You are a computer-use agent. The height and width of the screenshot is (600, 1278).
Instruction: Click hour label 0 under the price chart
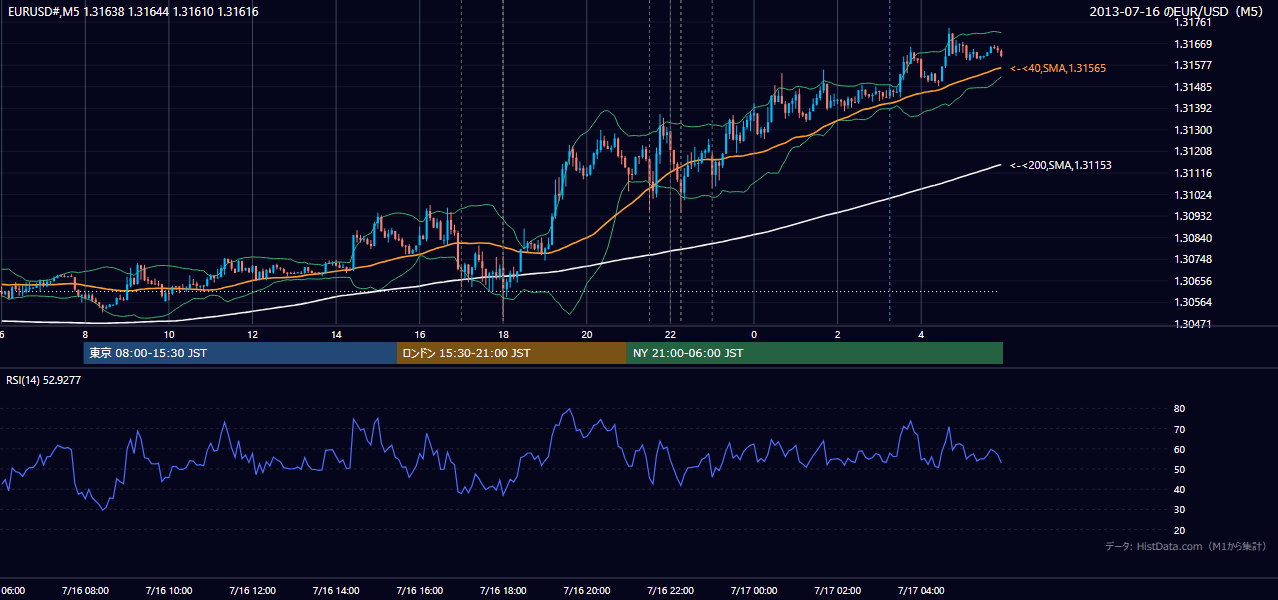754,335
